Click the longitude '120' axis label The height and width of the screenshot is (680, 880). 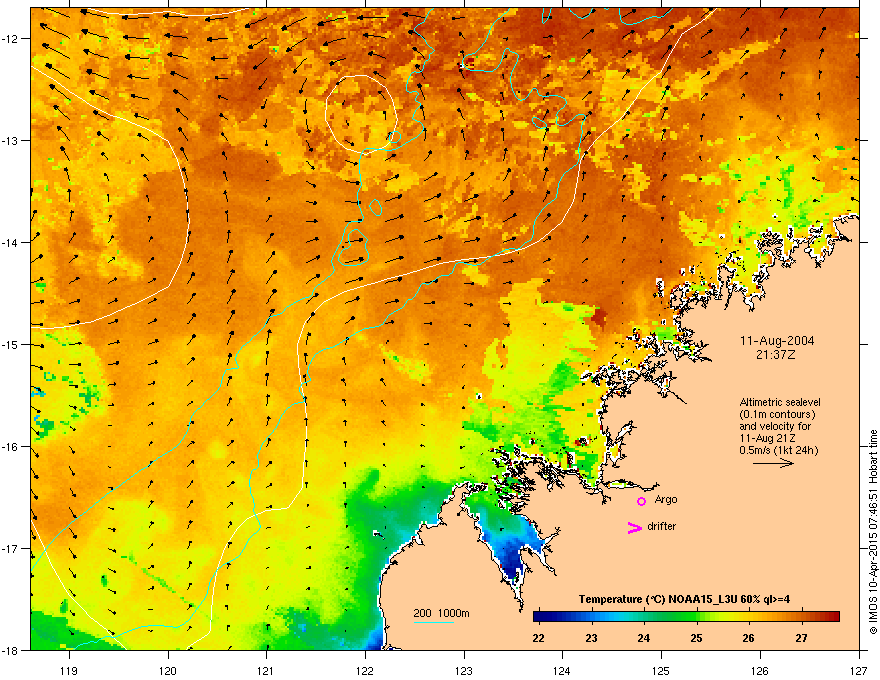pyautogui.click(x=168, y=670)
